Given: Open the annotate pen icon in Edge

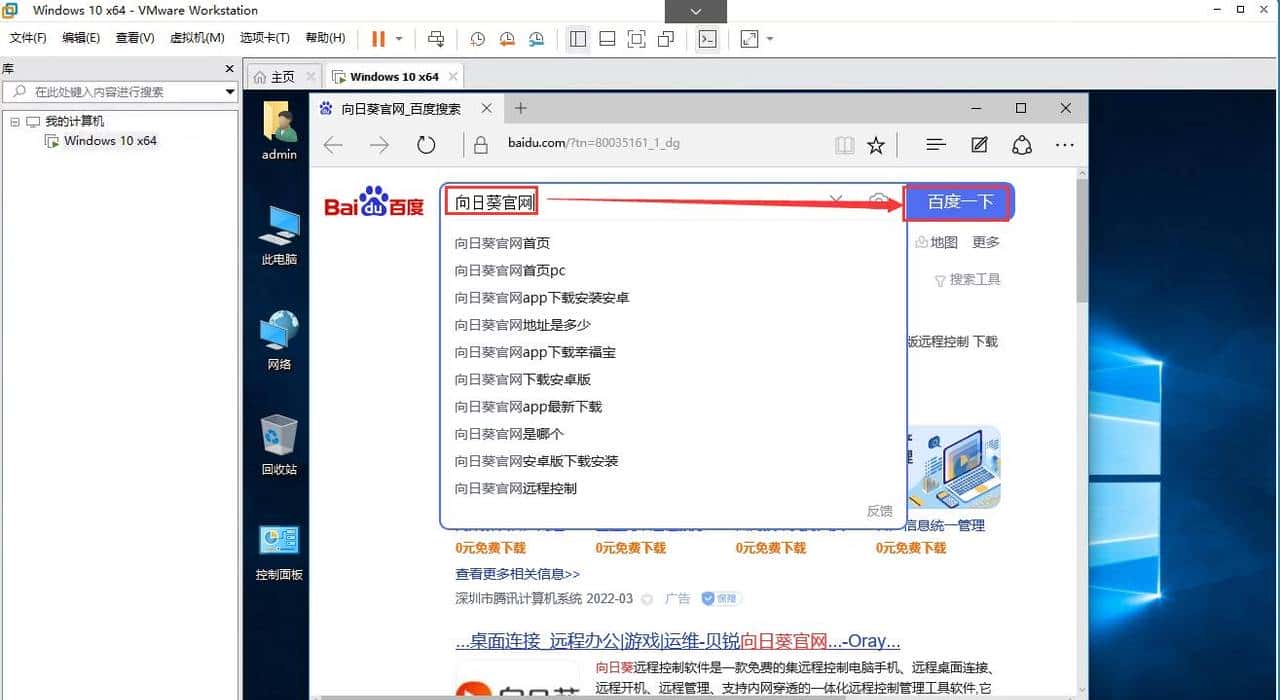Looking at the screenshot, I should pos(978,144).
